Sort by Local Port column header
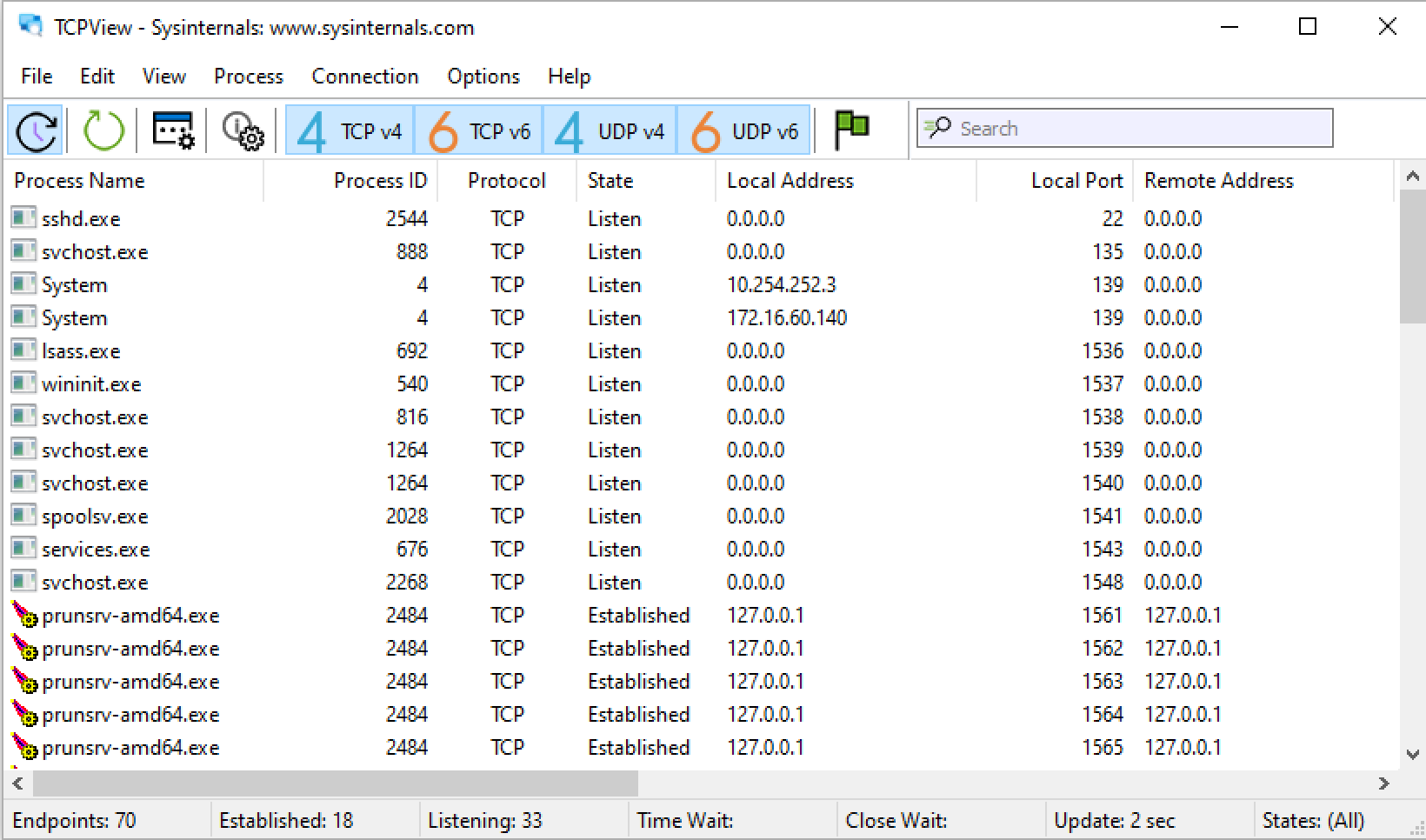Screen dimensions: 1426x840 [1076, 181]
